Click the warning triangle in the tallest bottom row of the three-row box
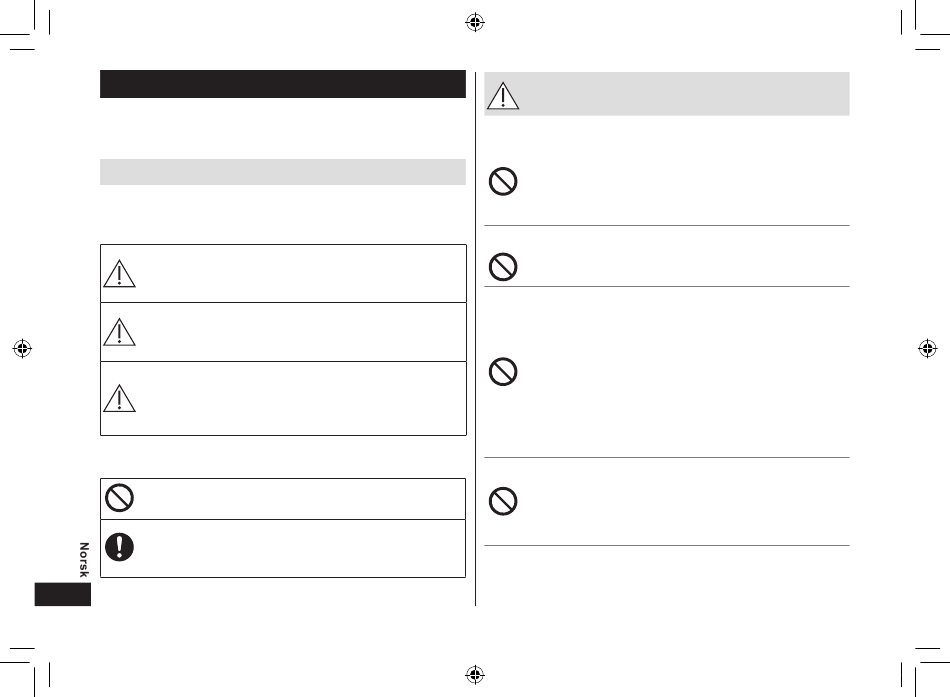Image resolution: width=950 pixels, height=697 pixels. point(119,398)
